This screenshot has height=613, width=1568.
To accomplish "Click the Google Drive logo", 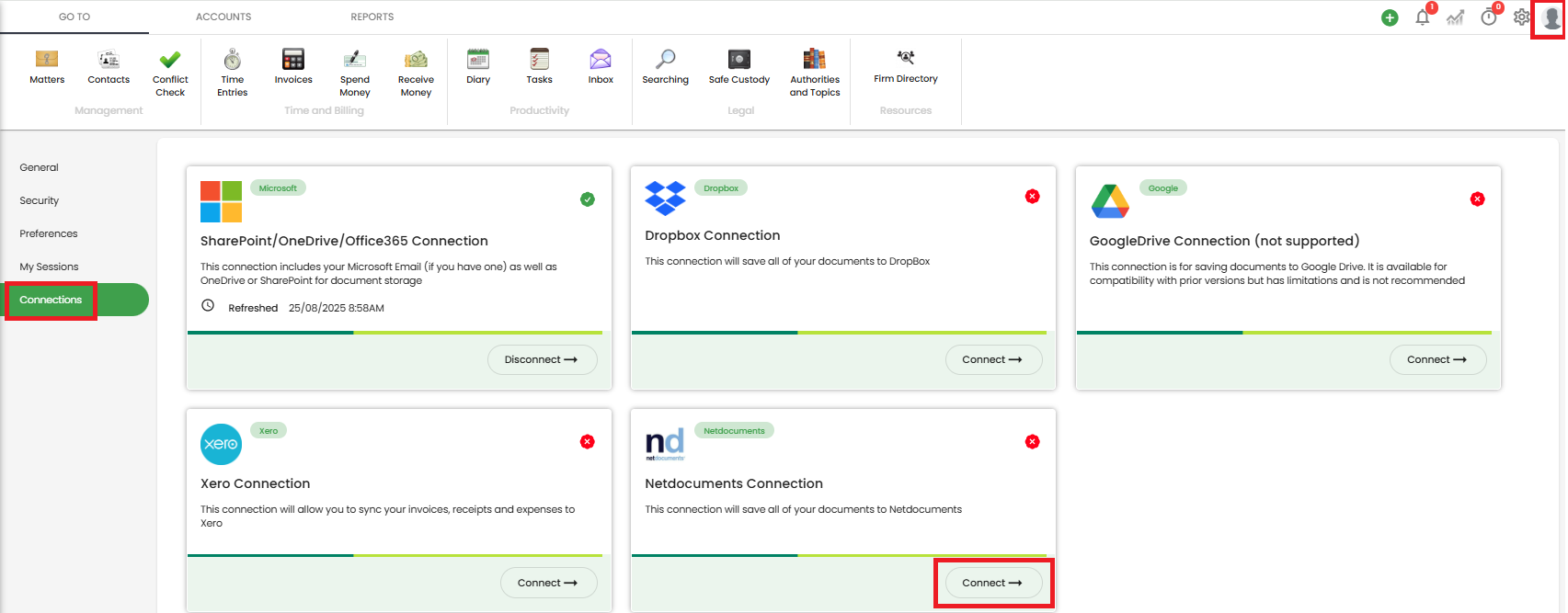I will 1110,201.
